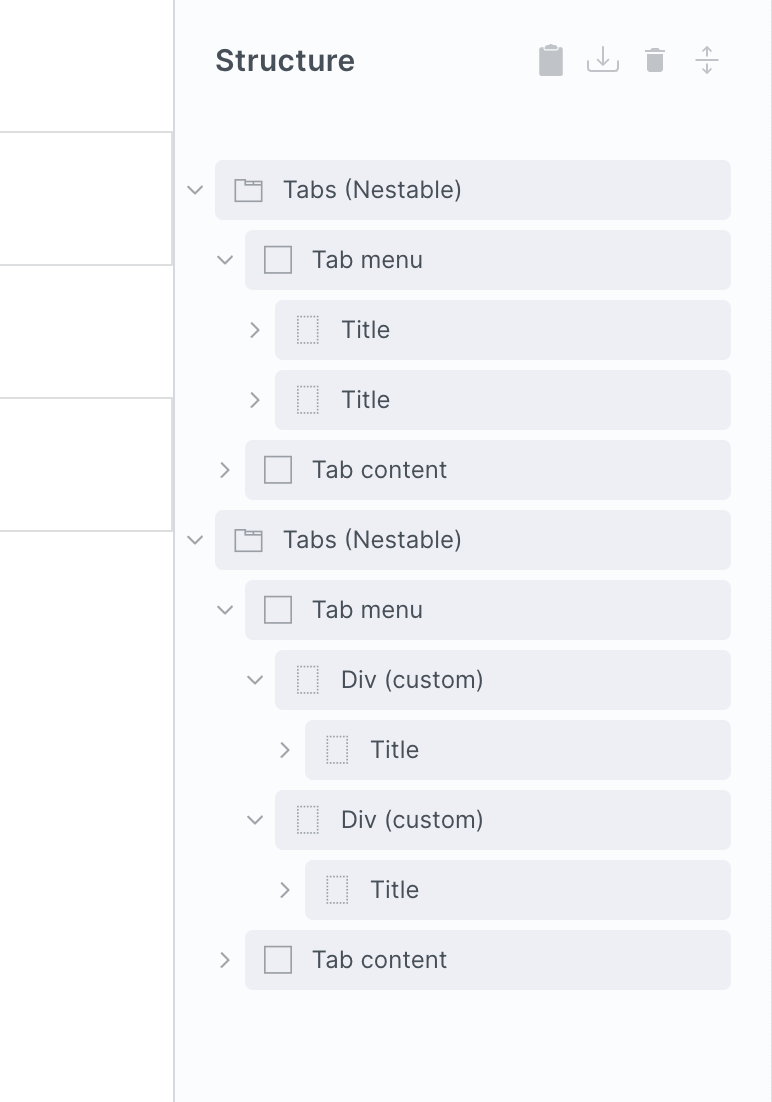
Task: Click folder icon of the first Tabs (Nestable)
Action: (248, 190)
